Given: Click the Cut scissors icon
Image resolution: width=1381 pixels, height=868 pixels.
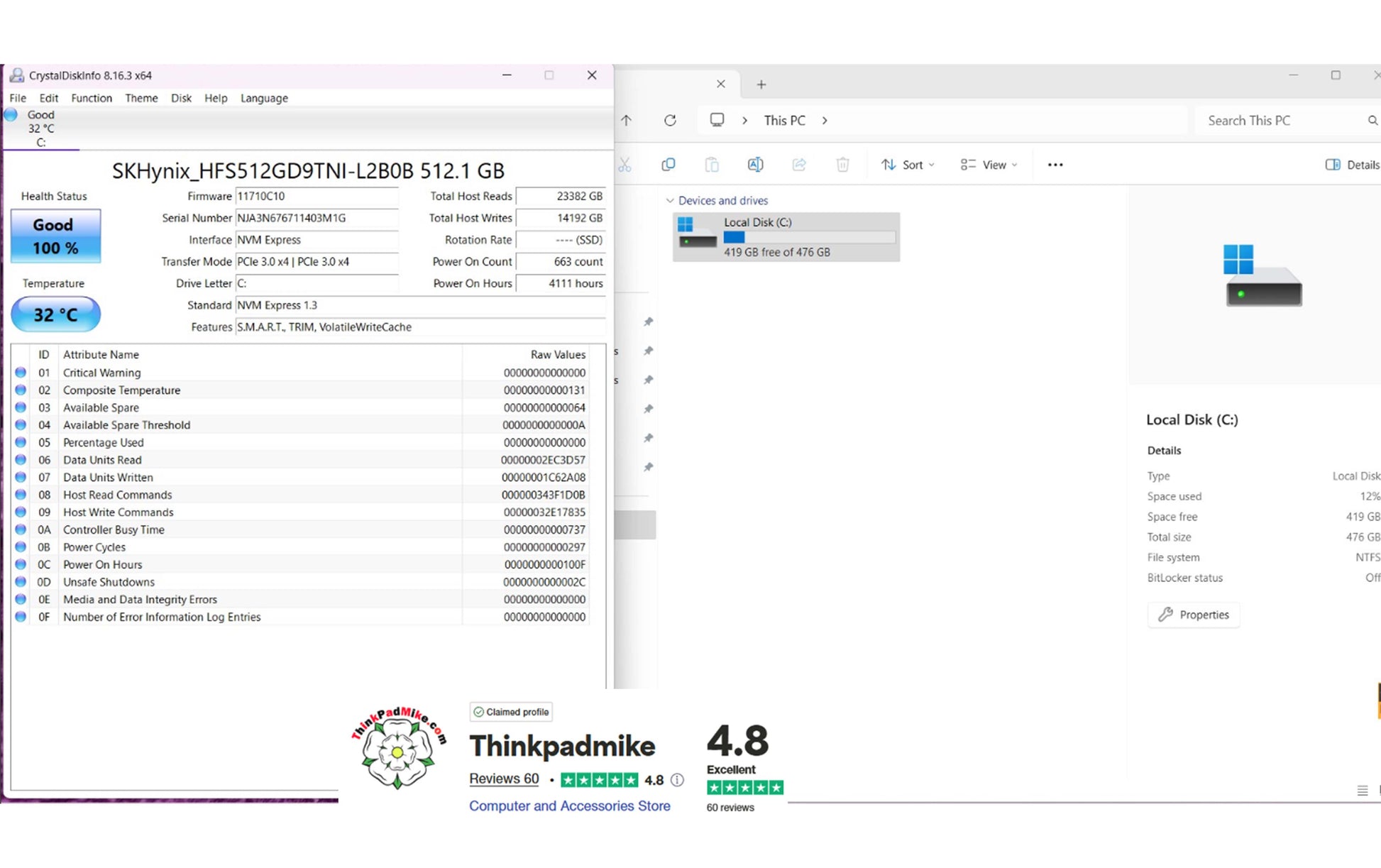Looking at the screenshot, I should click(625, 165).
